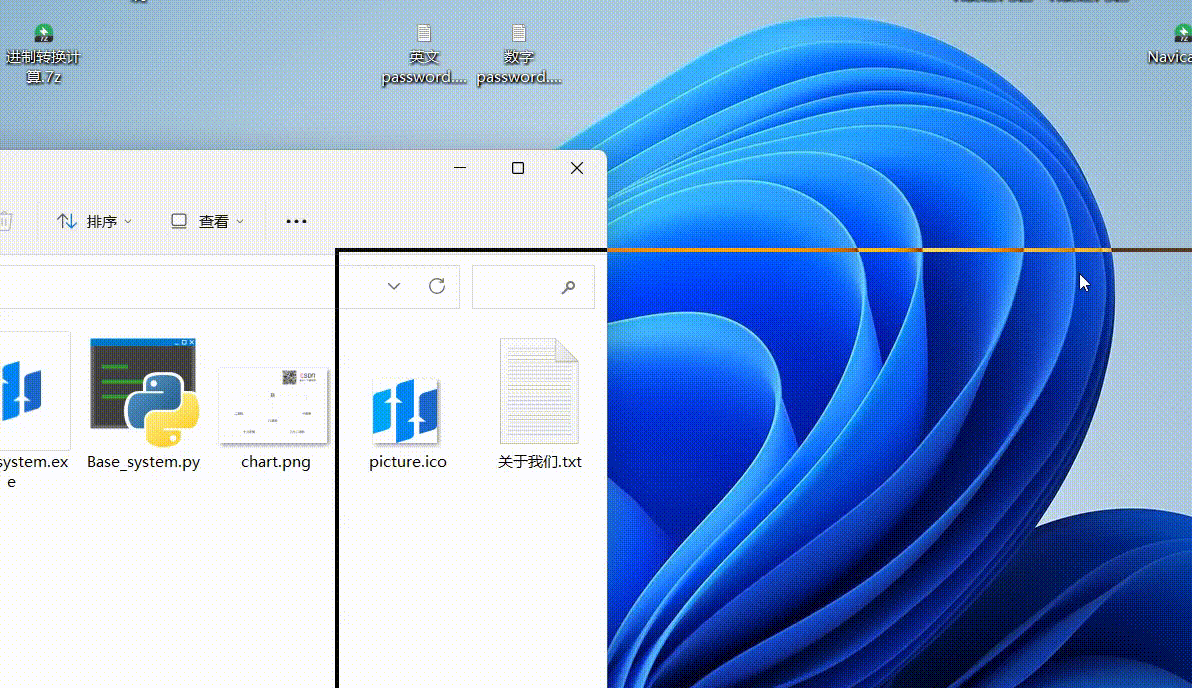Minimize the File Explorer window

460,168
